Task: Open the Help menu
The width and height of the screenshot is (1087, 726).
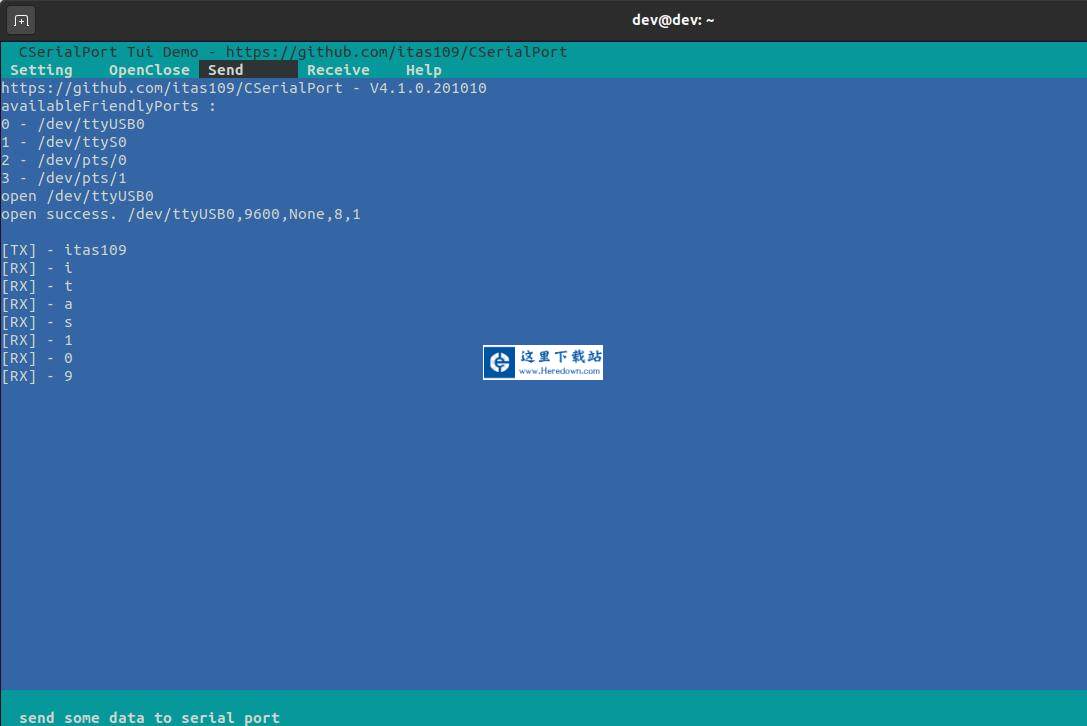Action: (423, 70)
